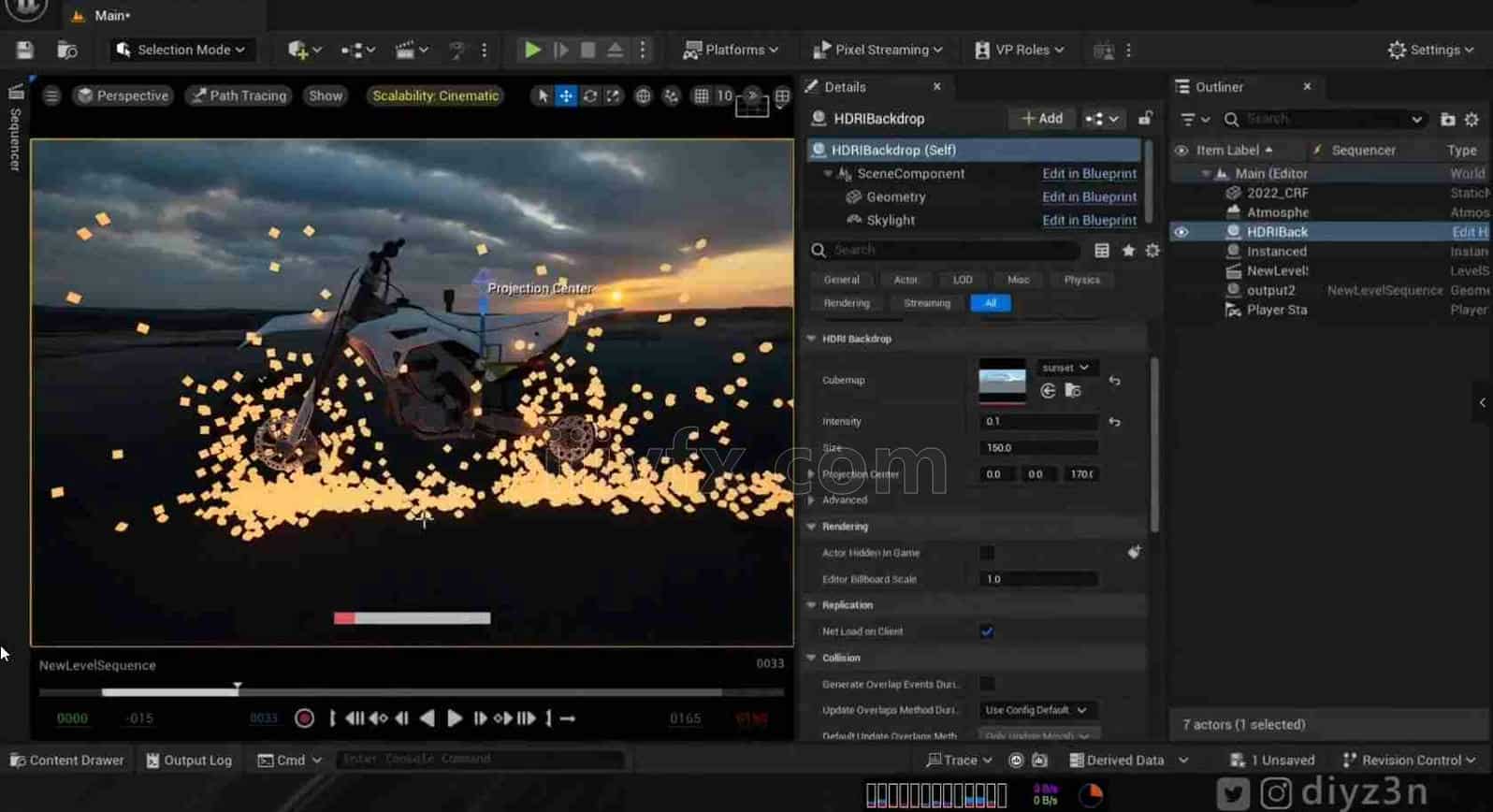Click the 1 Unsaved indicator
The width and height of the screenshot is (1493, 812).
[x=1273, y=761]
